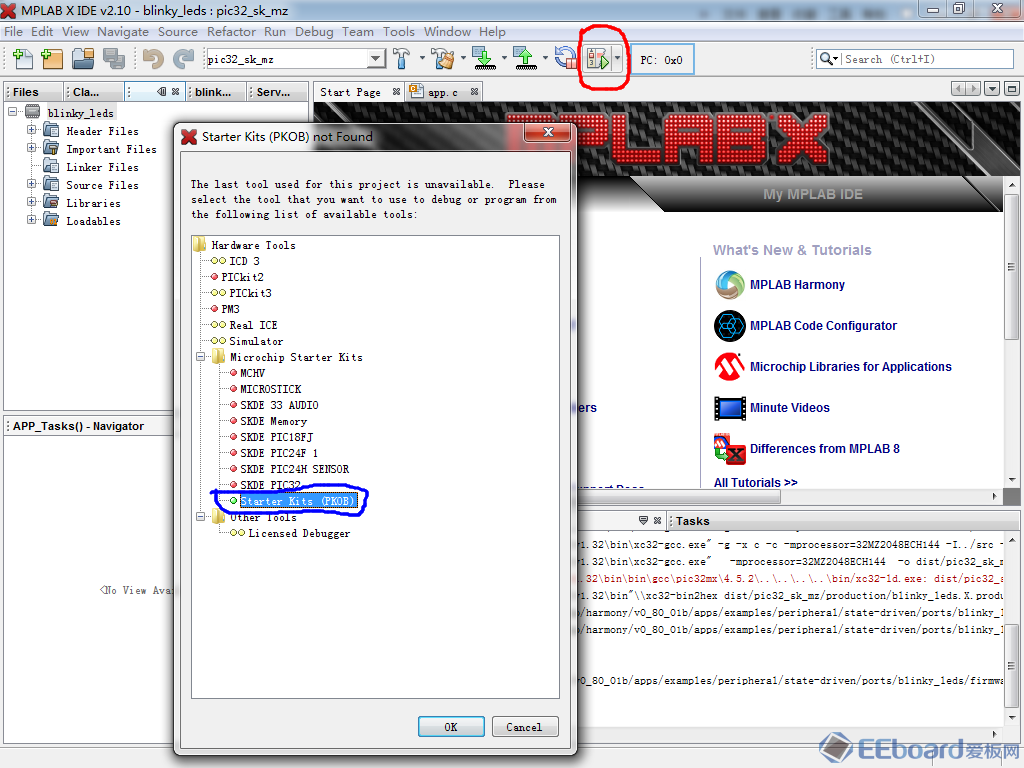Click OK in the dialog
The image size is (1024, 768).
[451, 727]
